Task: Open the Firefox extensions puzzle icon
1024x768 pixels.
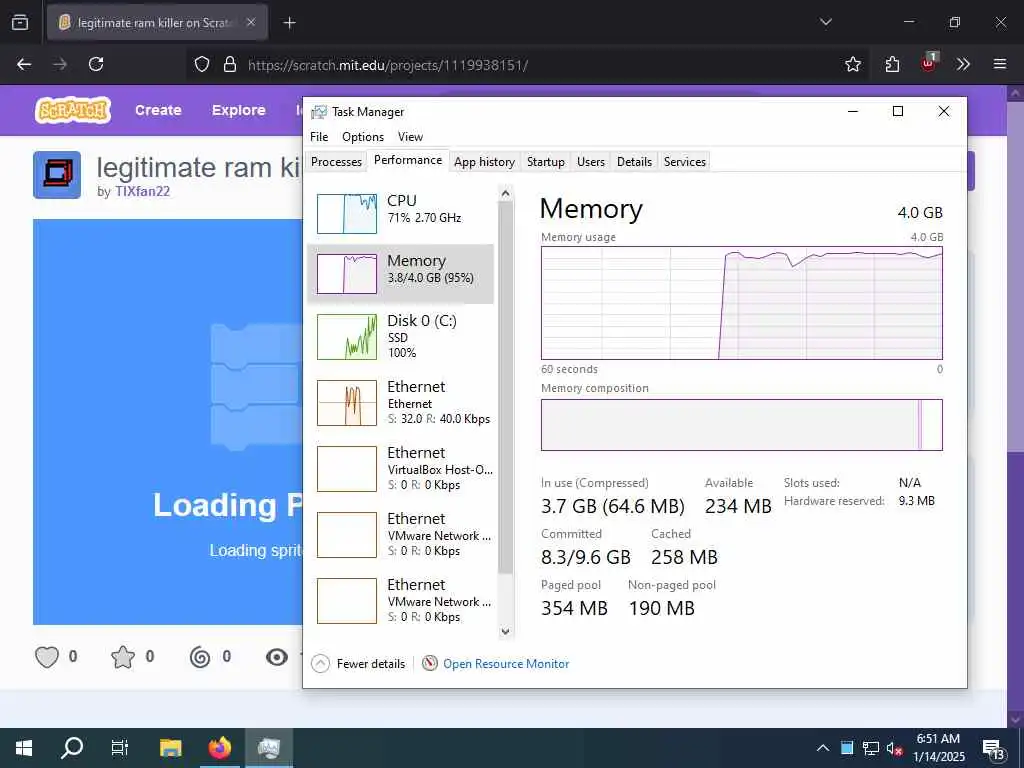Action: pyautogui.click(x=892, y=64)
